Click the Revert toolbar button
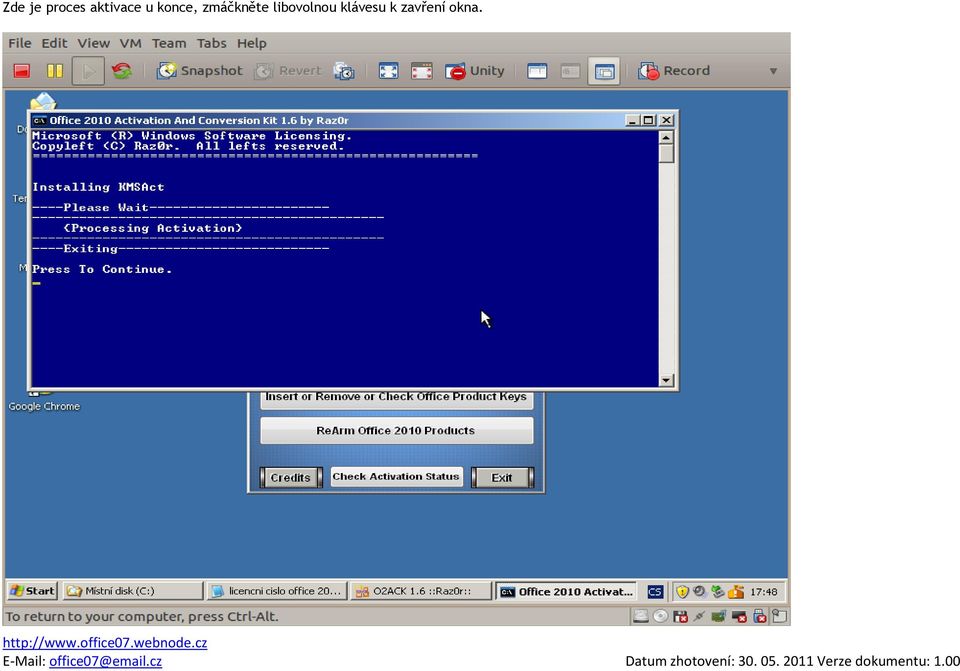 (288, 71)
